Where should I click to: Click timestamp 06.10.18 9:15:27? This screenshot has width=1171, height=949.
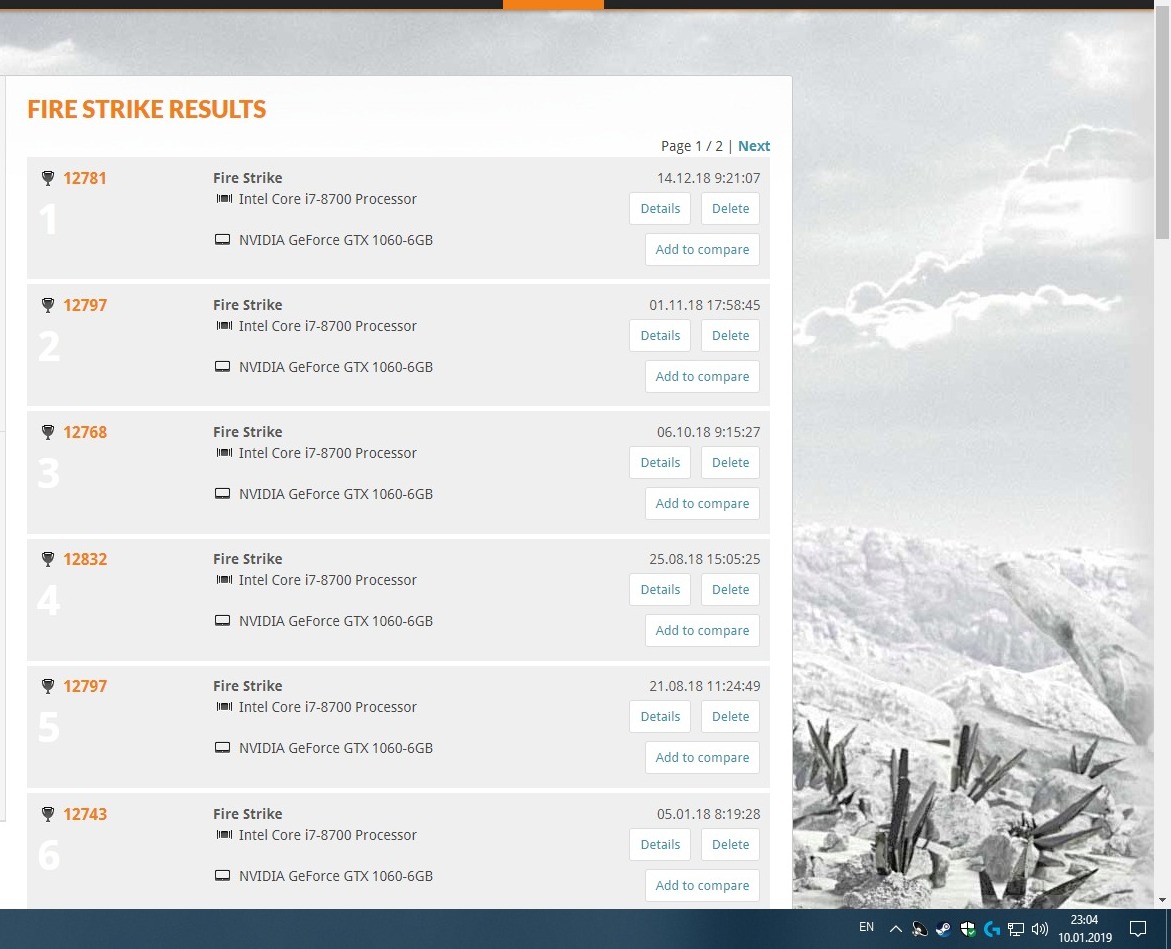tap(709, 432)
